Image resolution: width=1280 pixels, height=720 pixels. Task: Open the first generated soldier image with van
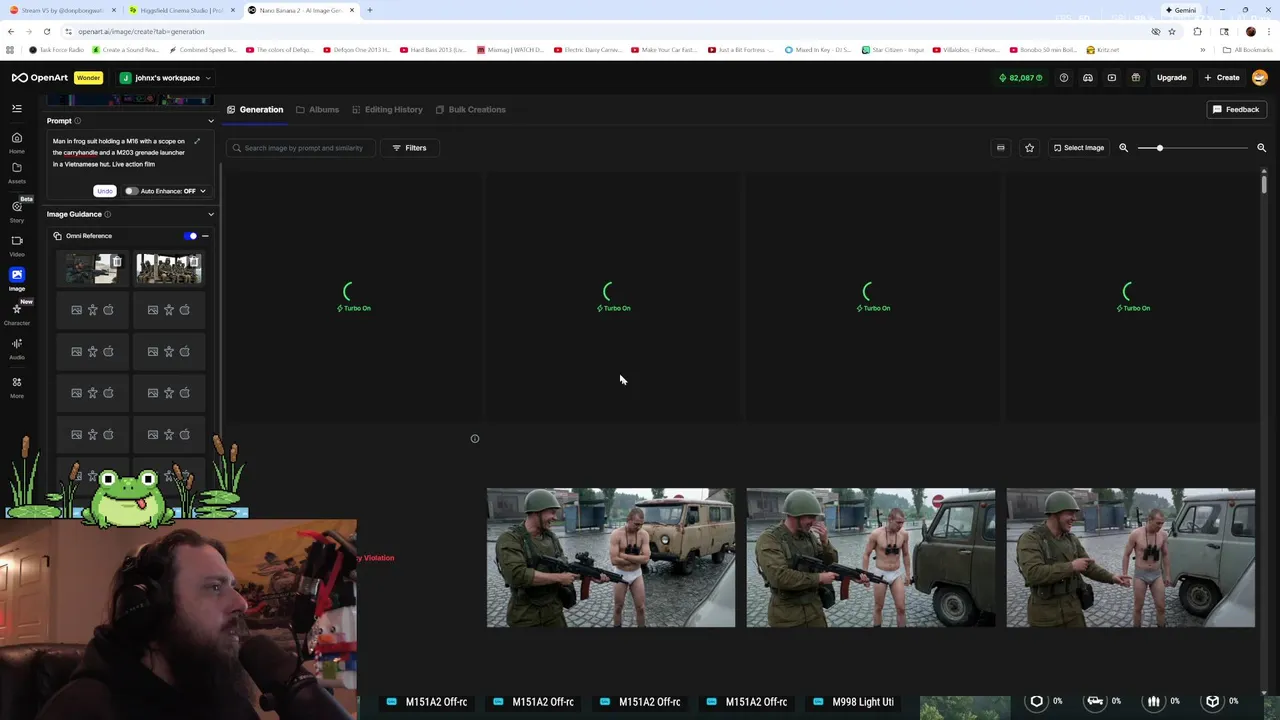(x=611, y=558)
